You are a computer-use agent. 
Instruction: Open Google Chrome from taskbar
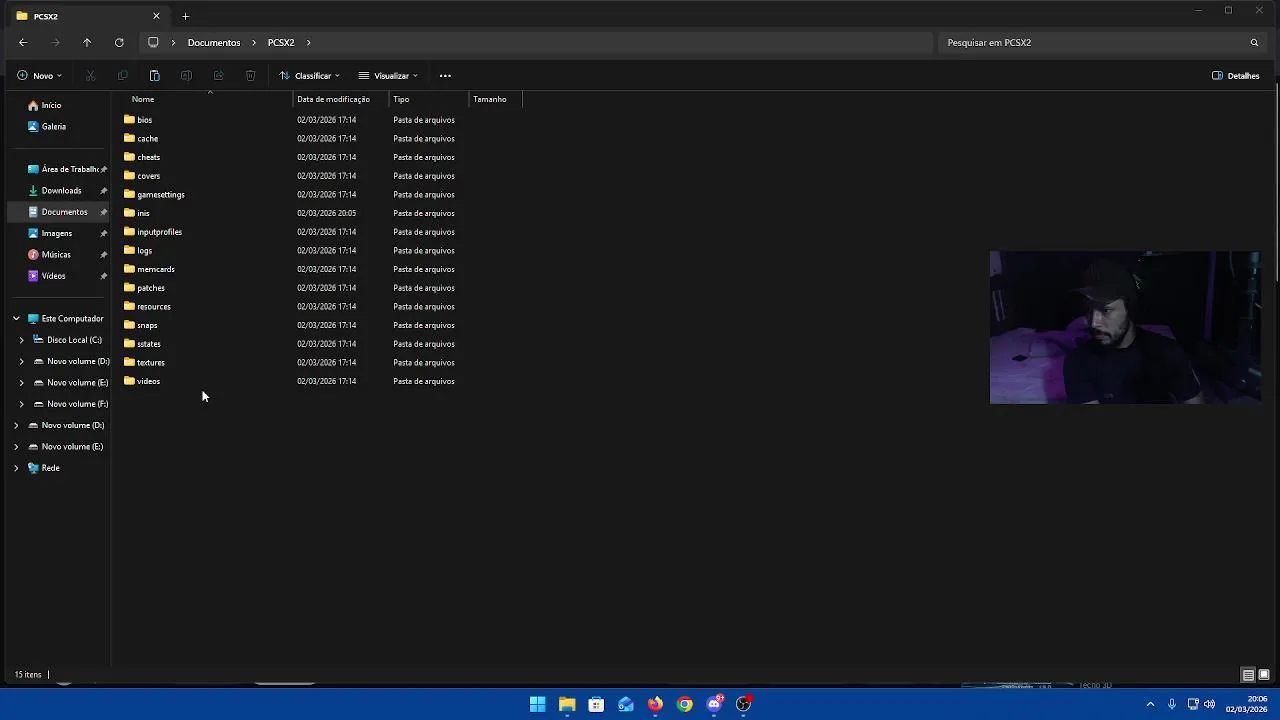(x=685, y=704)
